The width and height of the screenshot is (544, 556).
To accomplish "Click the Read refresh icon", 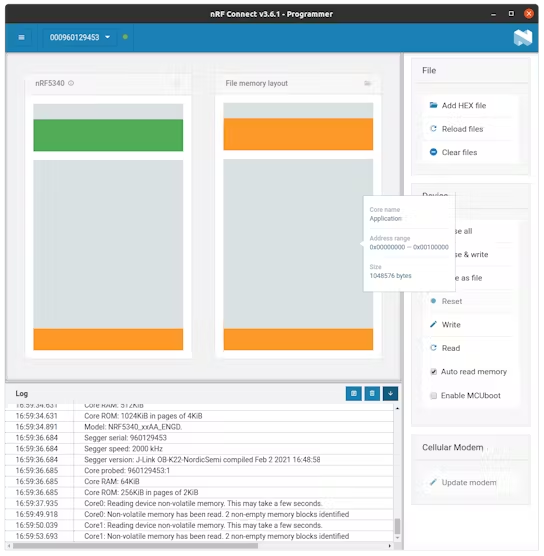I will [433, 348].
